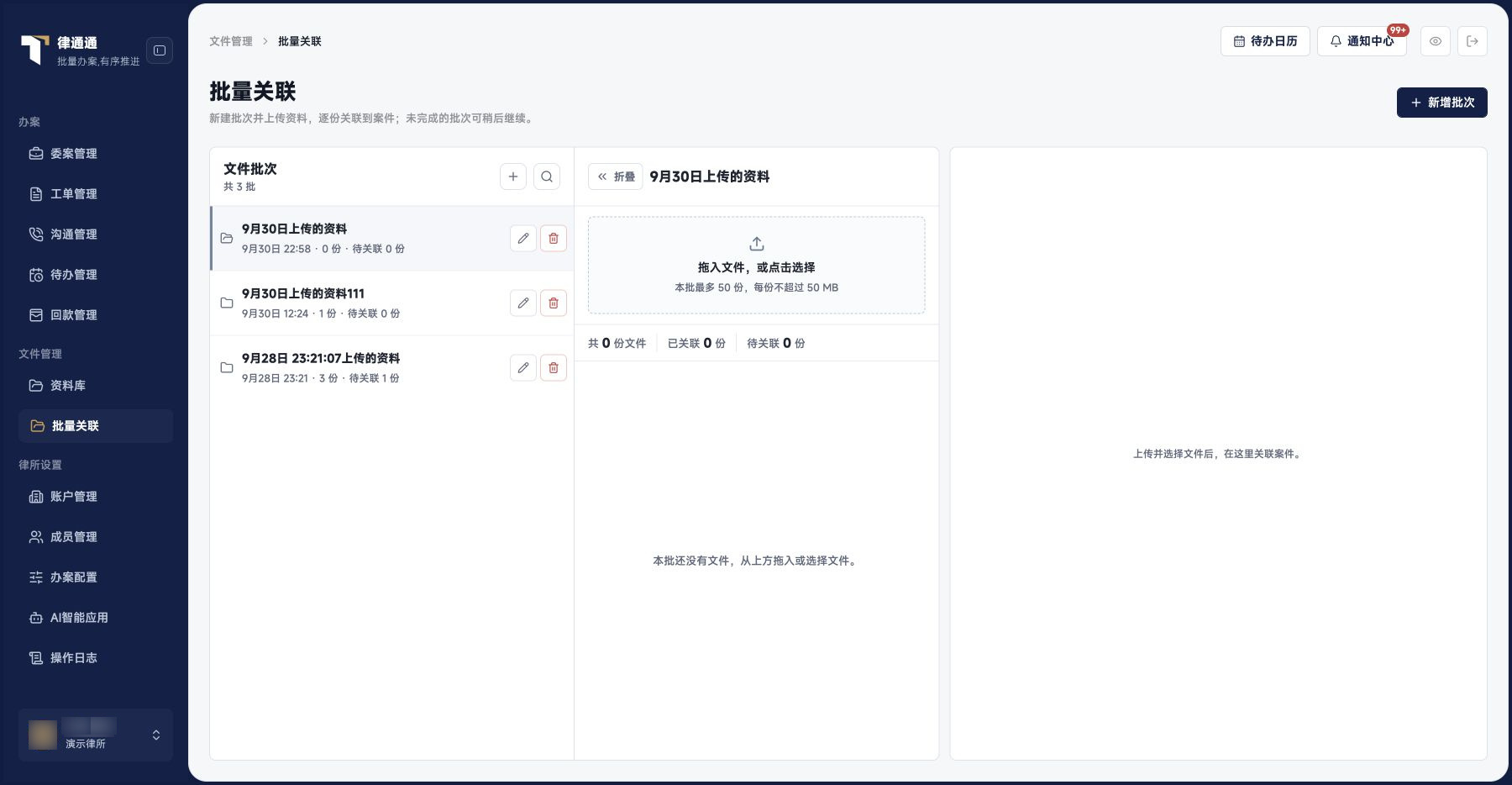Image resolution: width=1512 pixels, height=785 pixels.
Task: Click the 已关联 0 份 count in stats bar
Action: 696,343
